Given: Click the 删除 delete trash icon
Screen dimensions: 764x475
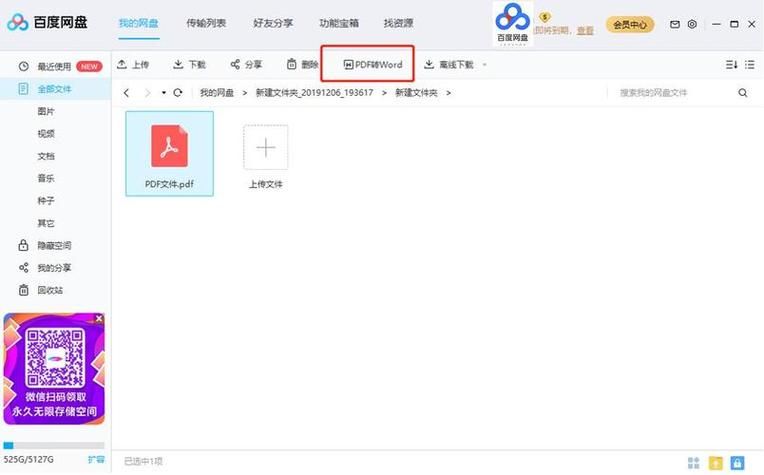Looking at the screenshot, I should [x=292, y=65].
